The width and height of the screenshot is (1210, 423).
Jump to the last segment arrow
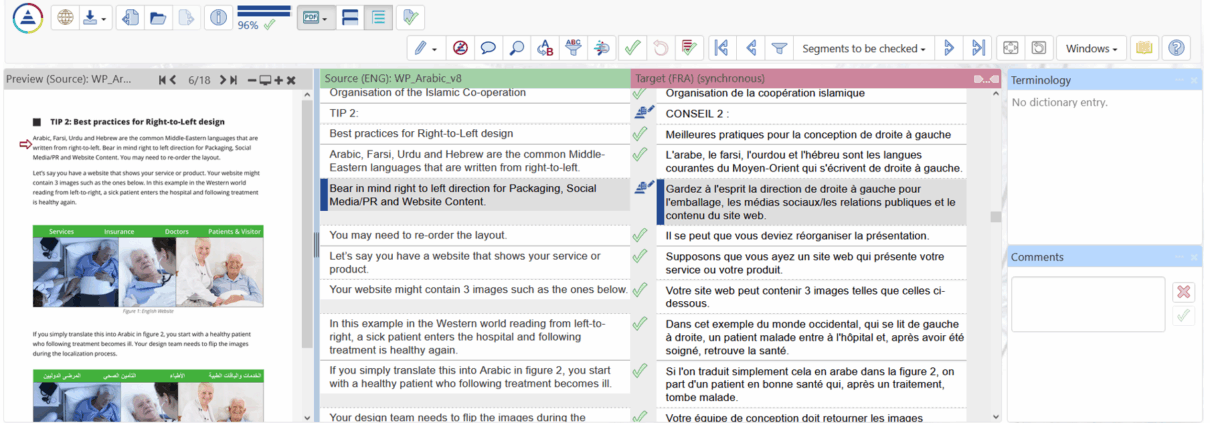tap(979, 48)
